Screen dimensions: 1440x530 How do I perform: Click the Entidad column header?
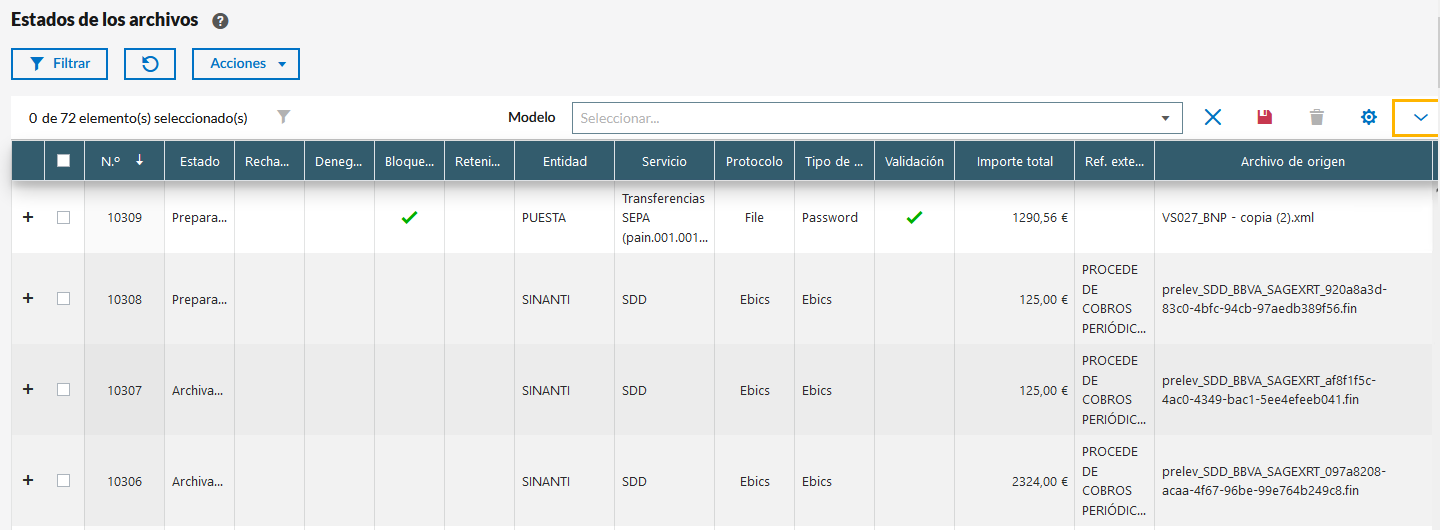point(564,161)
